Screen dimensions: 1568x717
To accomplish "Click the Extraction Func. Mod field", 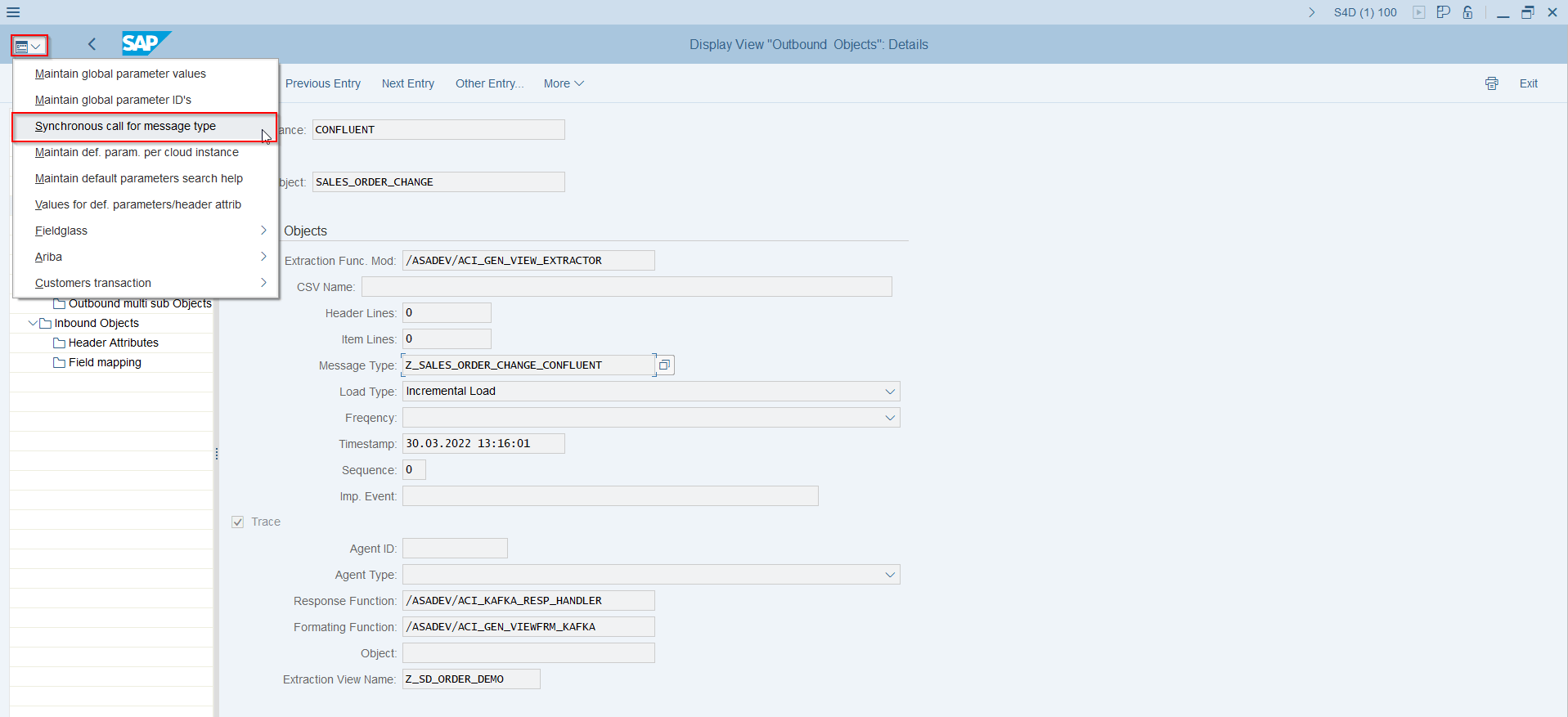I will point(528,261).
